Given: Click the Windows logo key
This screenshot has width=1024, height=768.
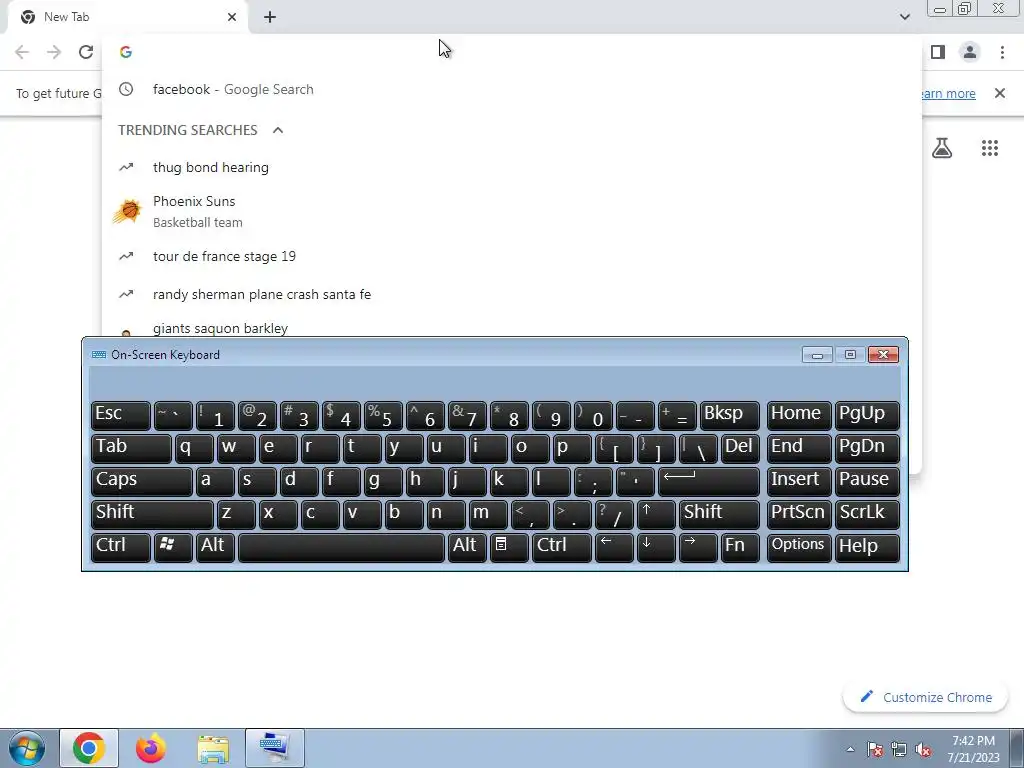Looking at the screenshot, I should [x=173, y=547].
